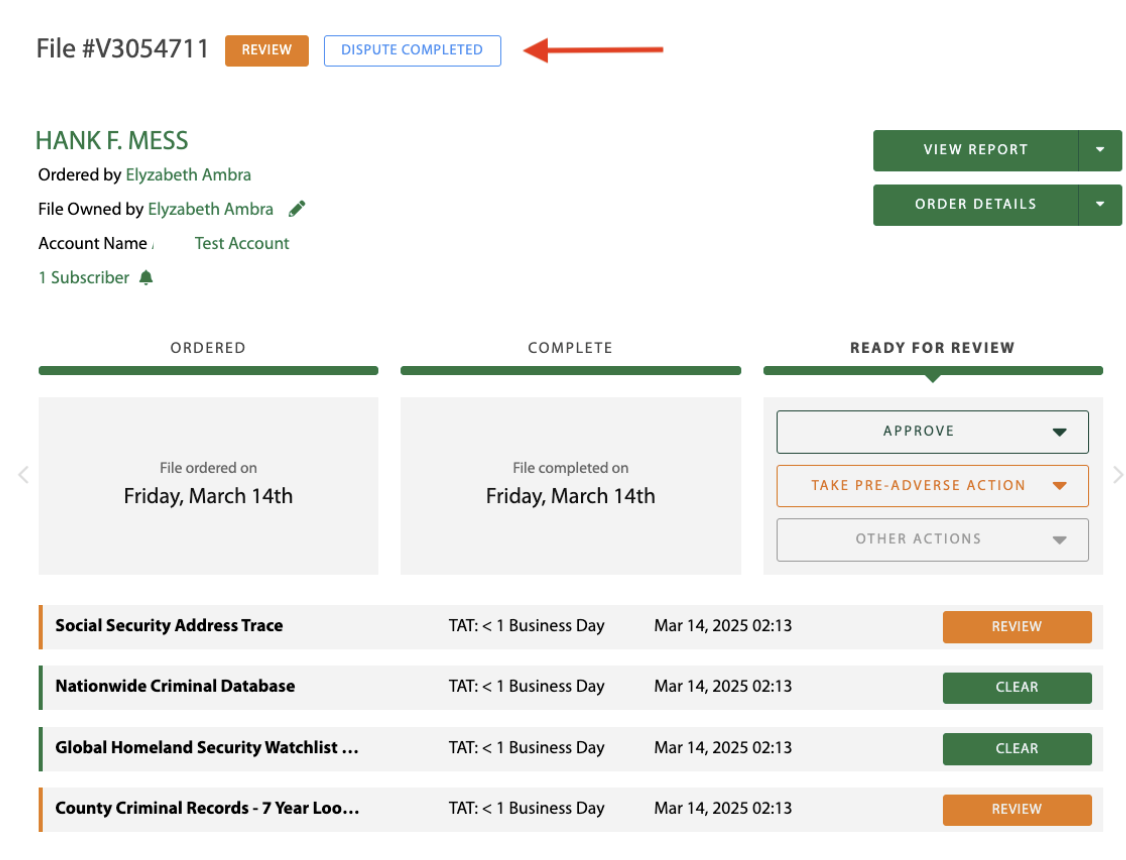Open the County Criminal Records row
Viewport: 1126px width, 860px height.
(x=207, y=809)
